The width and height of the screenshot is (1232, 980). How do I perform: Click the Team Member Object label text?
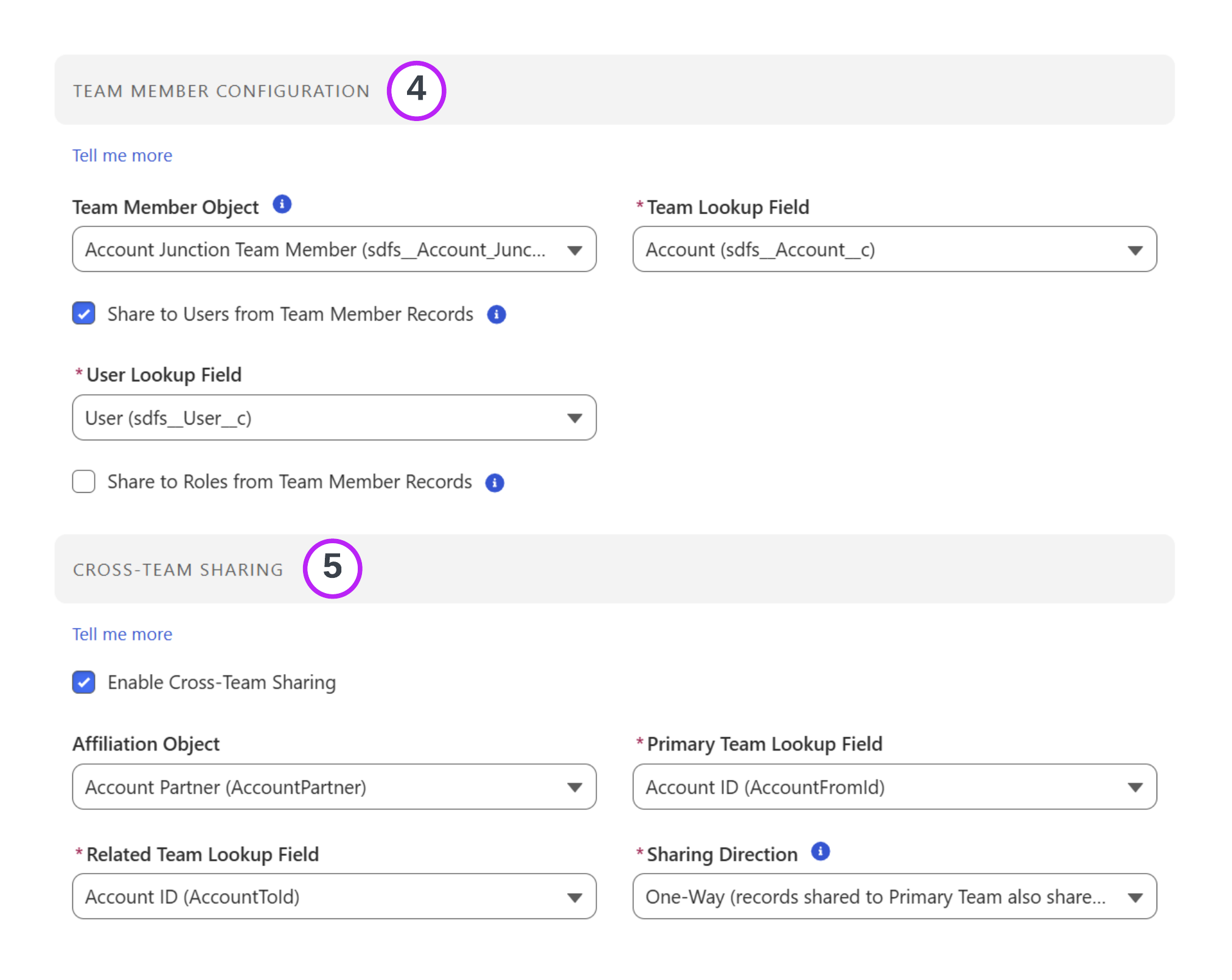[x=165, y=207]
